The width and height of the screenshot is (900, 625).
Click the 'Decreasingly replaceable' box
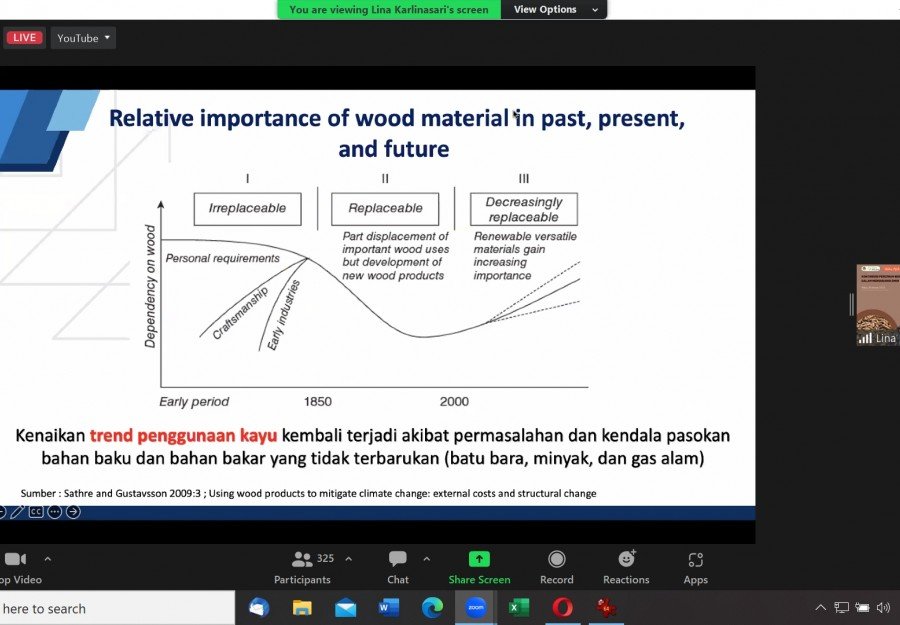coord(523,209)
